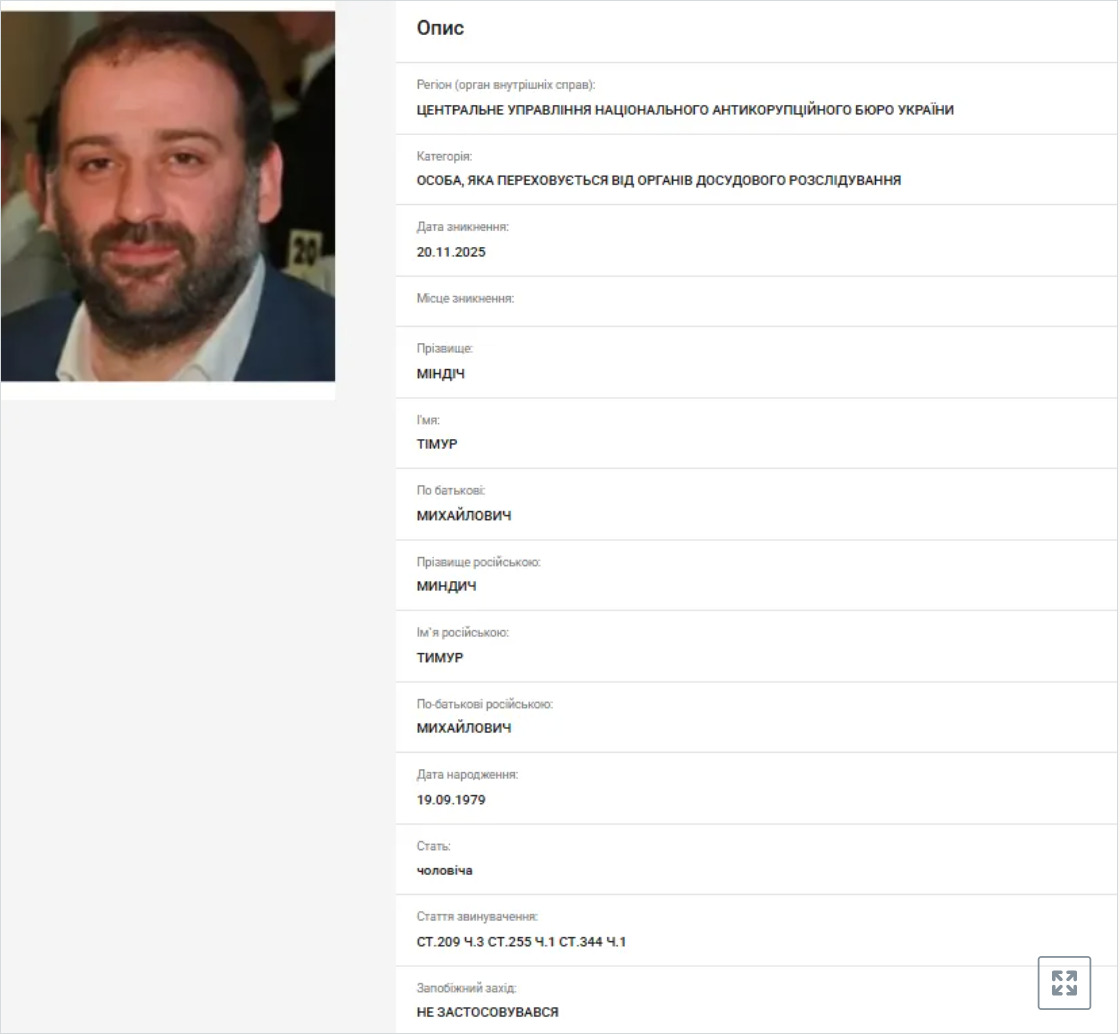Image resolution: width=1120 pixels, height=1034 pixels.
Task: Click the Запобіжний захід label
Action: coord(466,988)
